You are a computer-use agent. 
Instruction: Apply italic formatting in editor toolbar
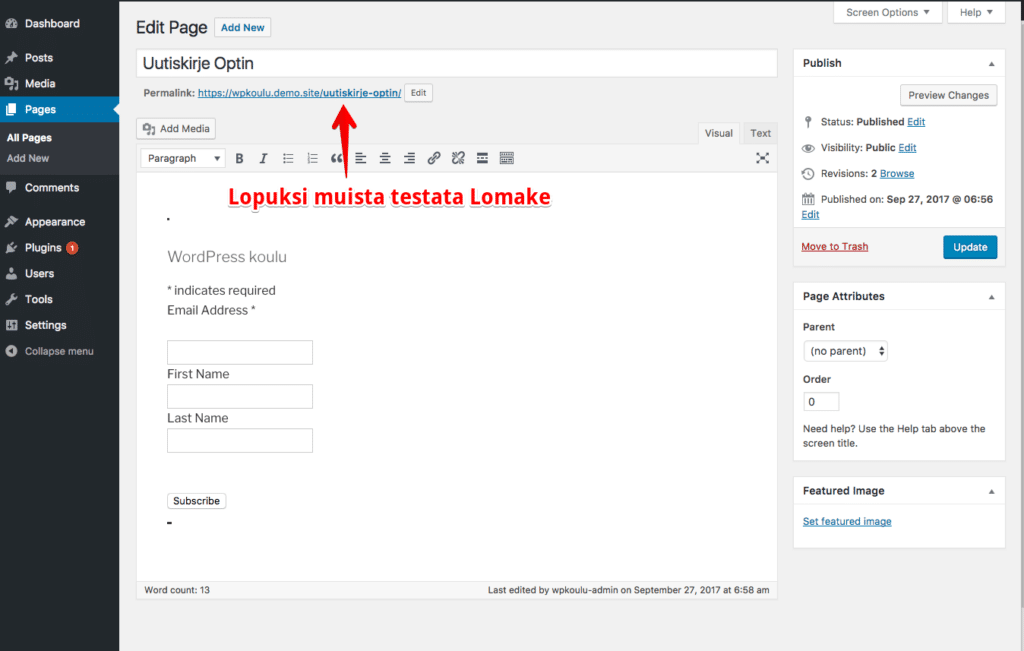tap(263, 158)
